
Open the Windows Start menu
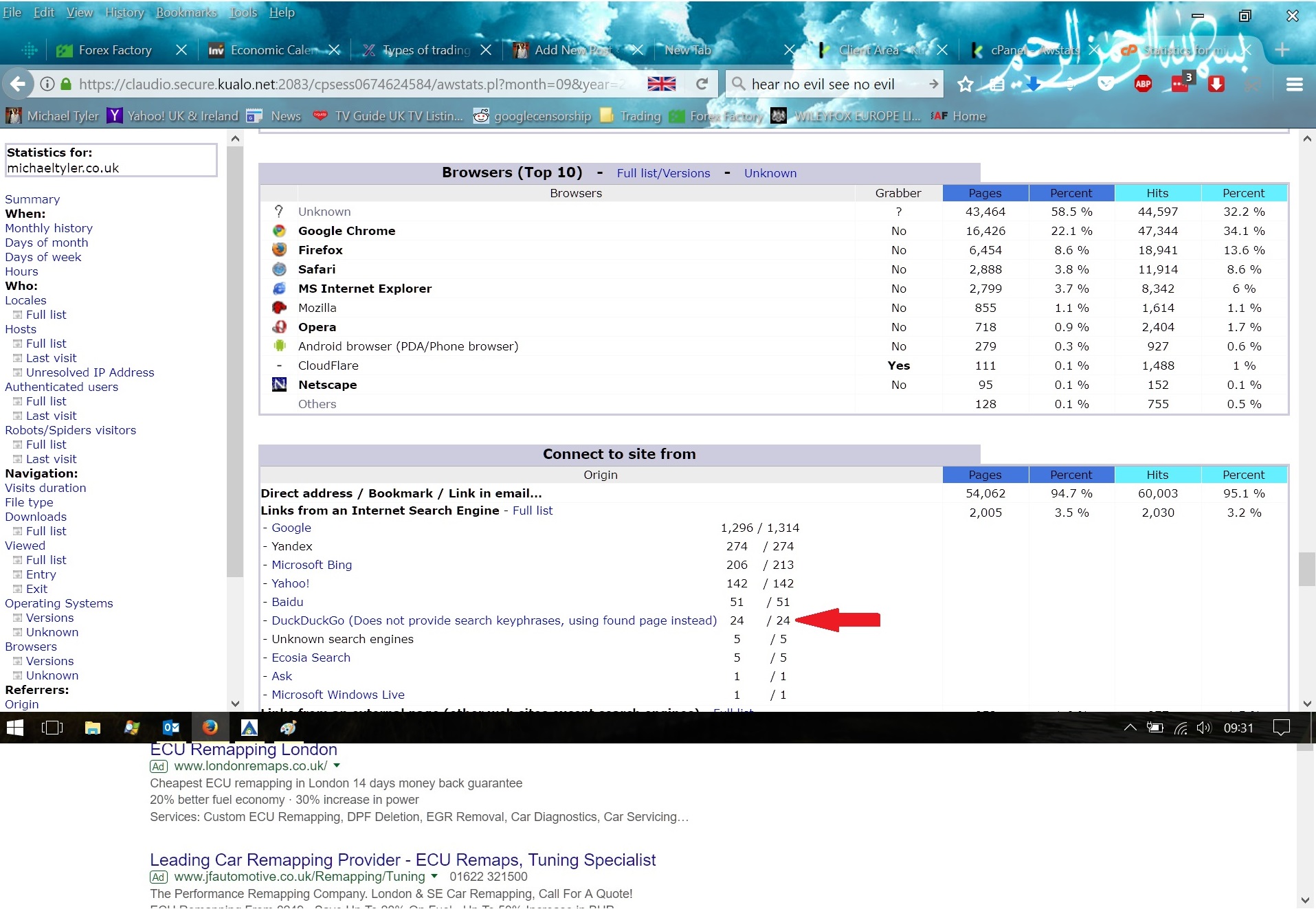click(15, 728)
